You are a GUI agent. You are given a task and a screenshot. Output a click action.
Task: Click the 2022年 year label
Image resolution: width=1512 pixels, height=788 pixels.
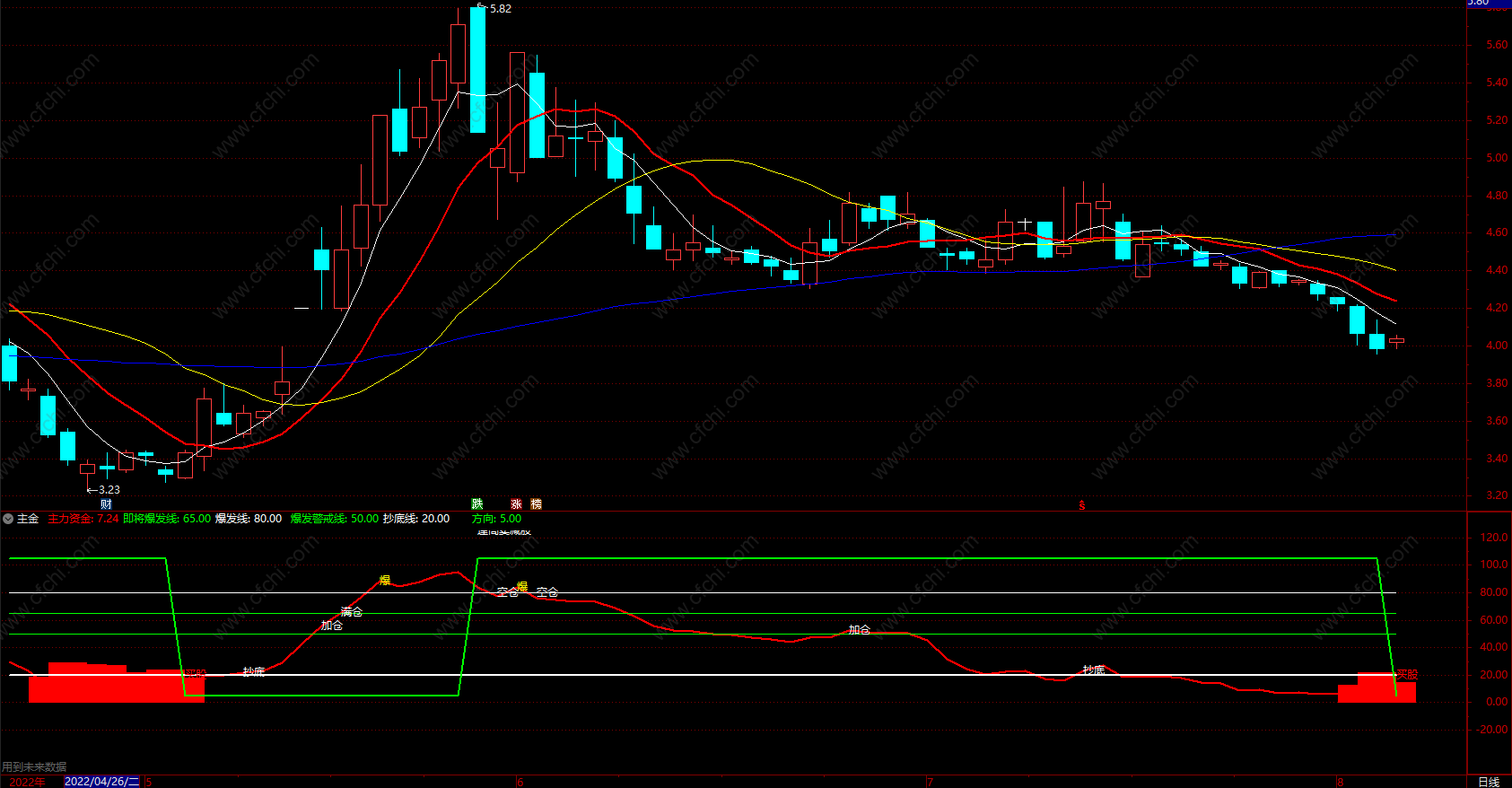point(27,782)
